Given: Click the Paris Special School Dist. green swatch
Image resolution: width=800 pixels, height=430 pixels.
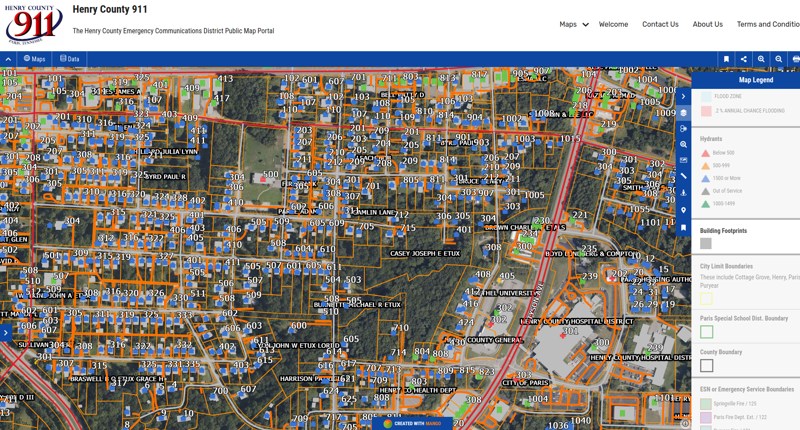Looking at the screenshot, I should pyautogui.click(x=707, y=332).
